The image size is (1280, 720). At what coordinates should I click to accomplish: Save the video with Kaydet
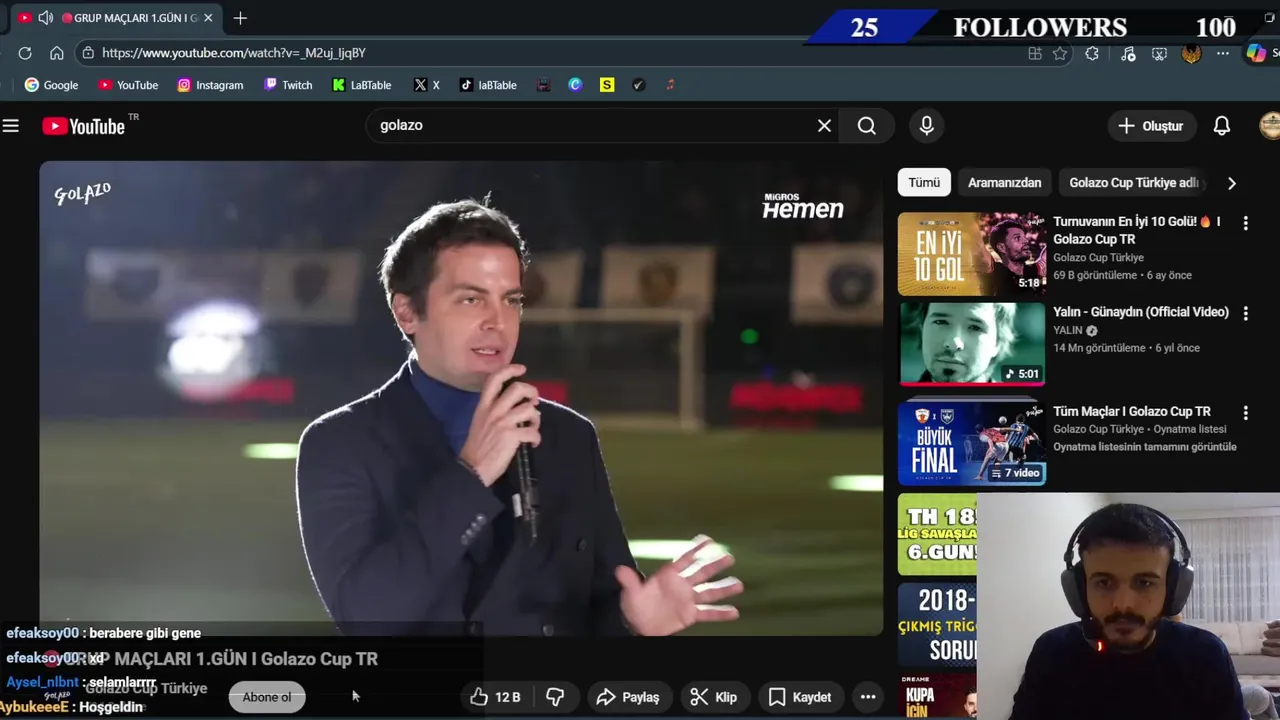point(799,697)
